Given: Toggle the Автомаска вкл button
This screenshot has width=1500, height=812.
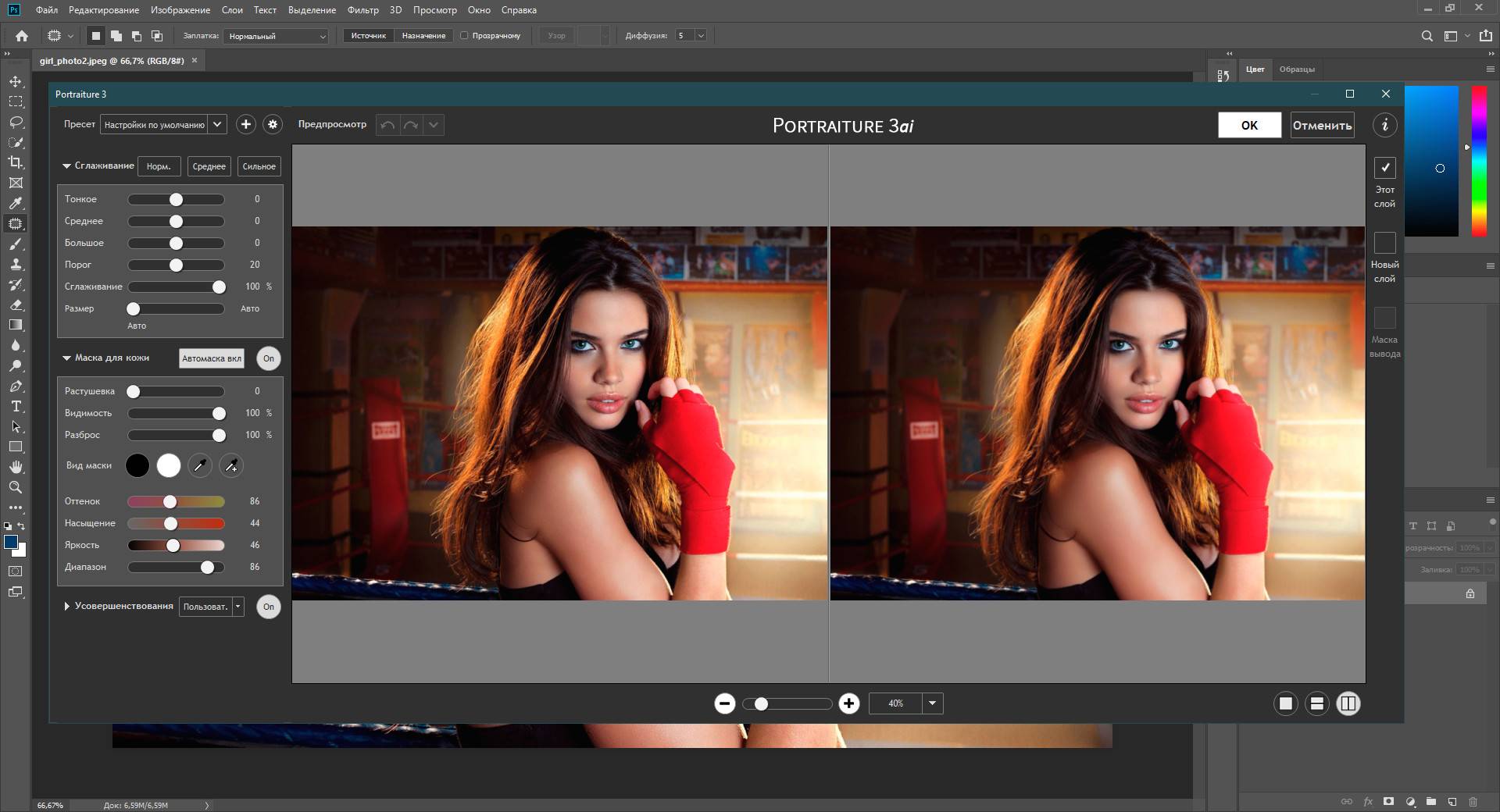Looking at the screenshot, I should pos(212,358).
